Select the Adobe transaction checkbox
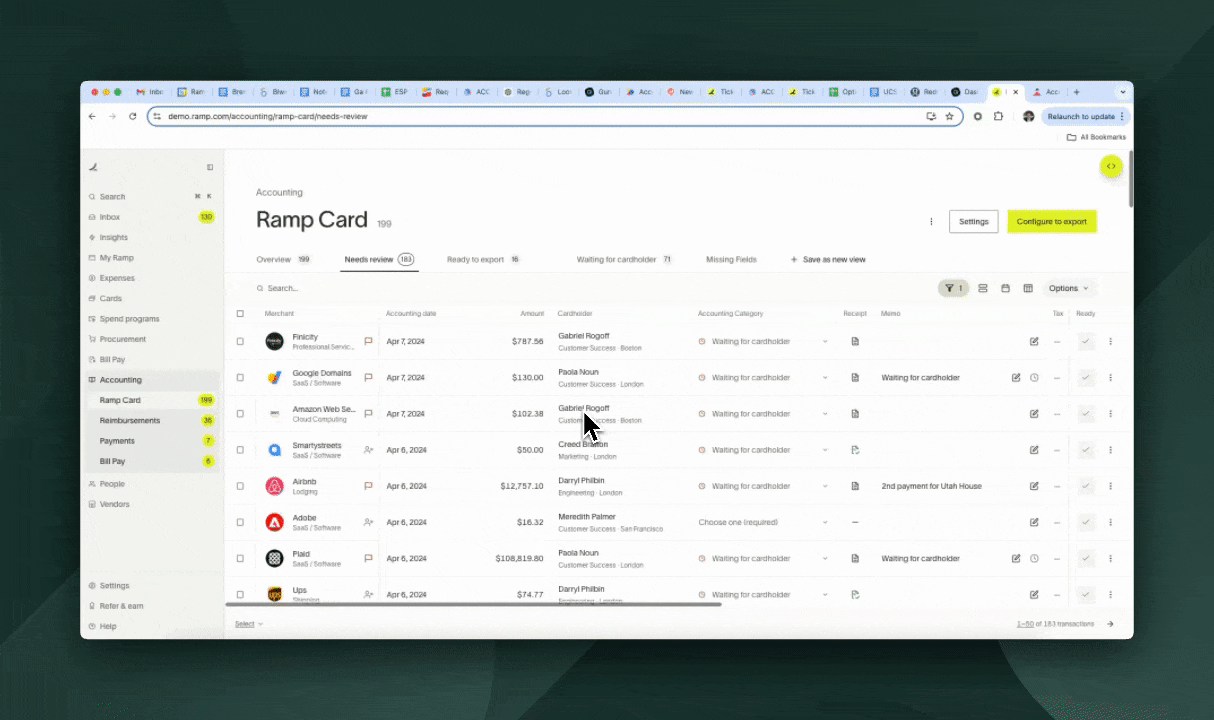This screenshot has width=1214, height=720. point(240,522)
